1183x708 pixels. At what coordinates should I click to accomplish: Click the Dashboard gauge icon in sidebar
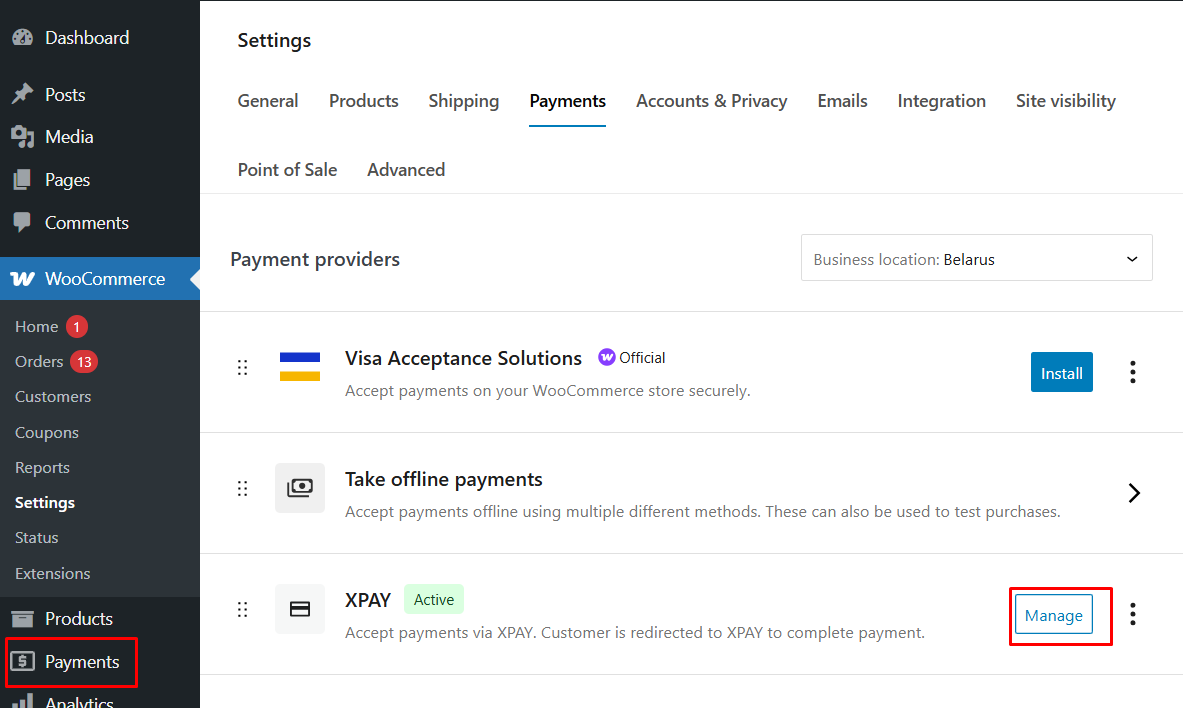click(x=22, y=38)
